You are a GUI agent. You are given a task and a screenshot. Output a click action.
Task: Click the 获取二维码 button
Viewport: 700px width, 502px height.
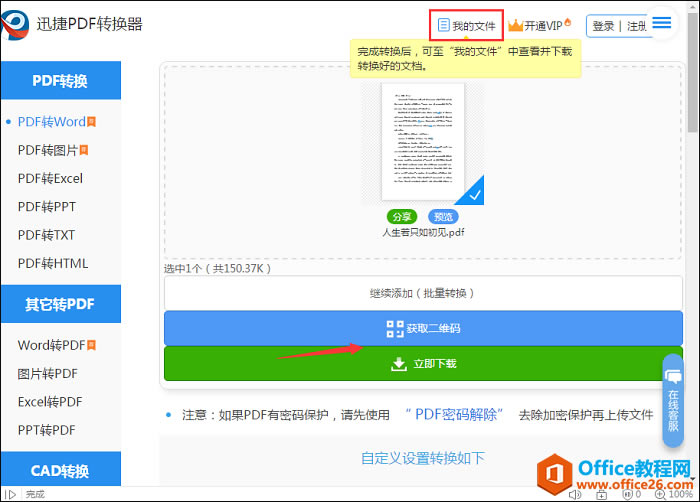(x=423, y=328)
